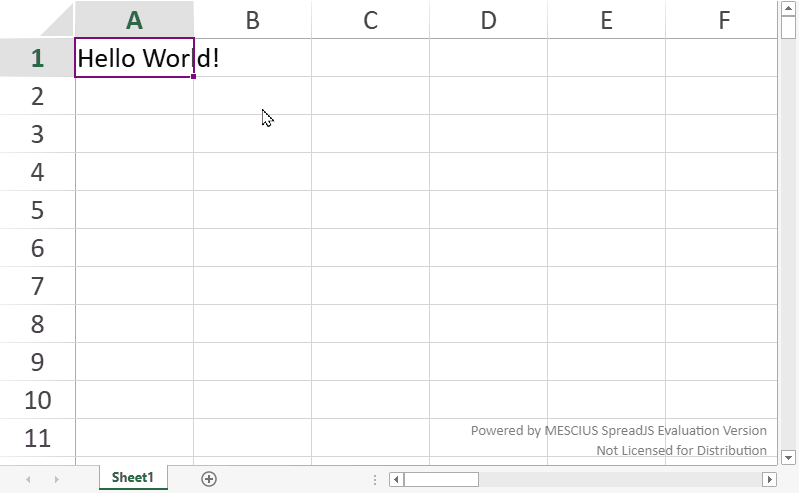The width and height of the screenshot is (800, 500).
Task: Click the tab strip resize dots handle
Action: click(374, 480)
